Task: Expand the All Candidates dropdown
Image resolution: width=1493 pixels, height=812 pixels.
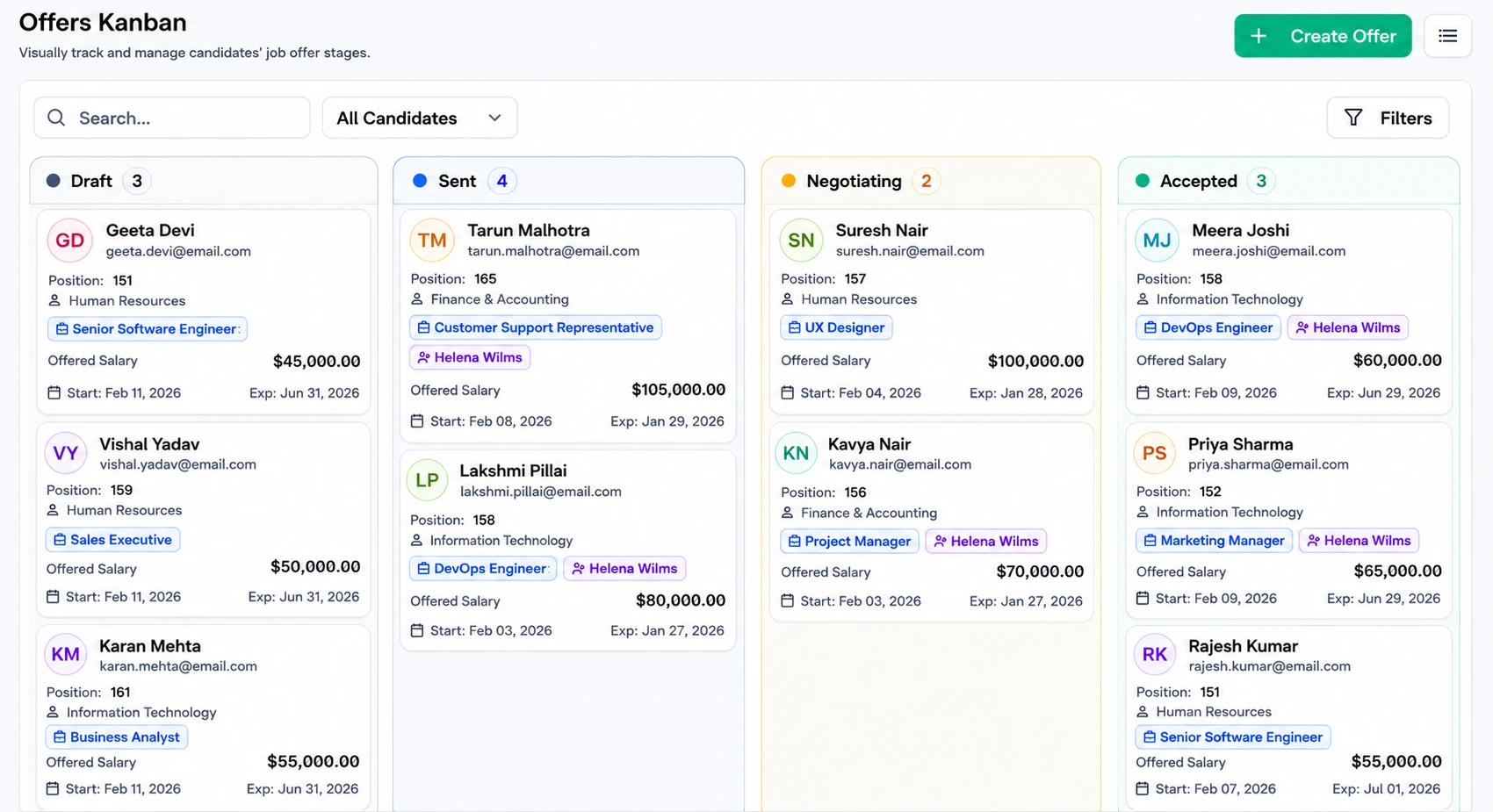Action: [x=420, y=118]
